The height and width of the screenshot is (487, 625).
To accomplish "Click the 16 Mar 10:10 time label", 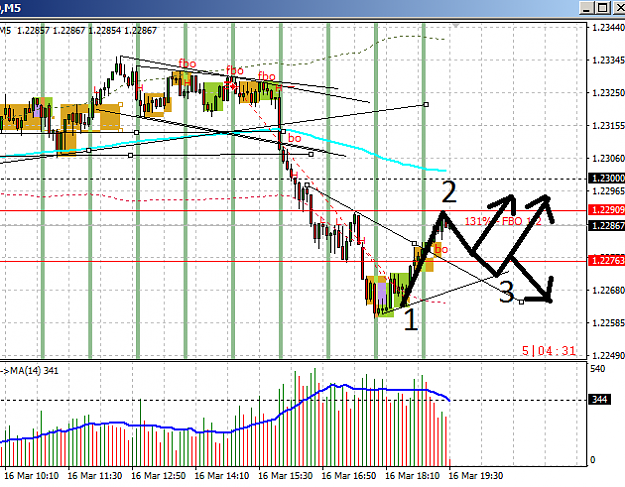I will pos(31,476).
